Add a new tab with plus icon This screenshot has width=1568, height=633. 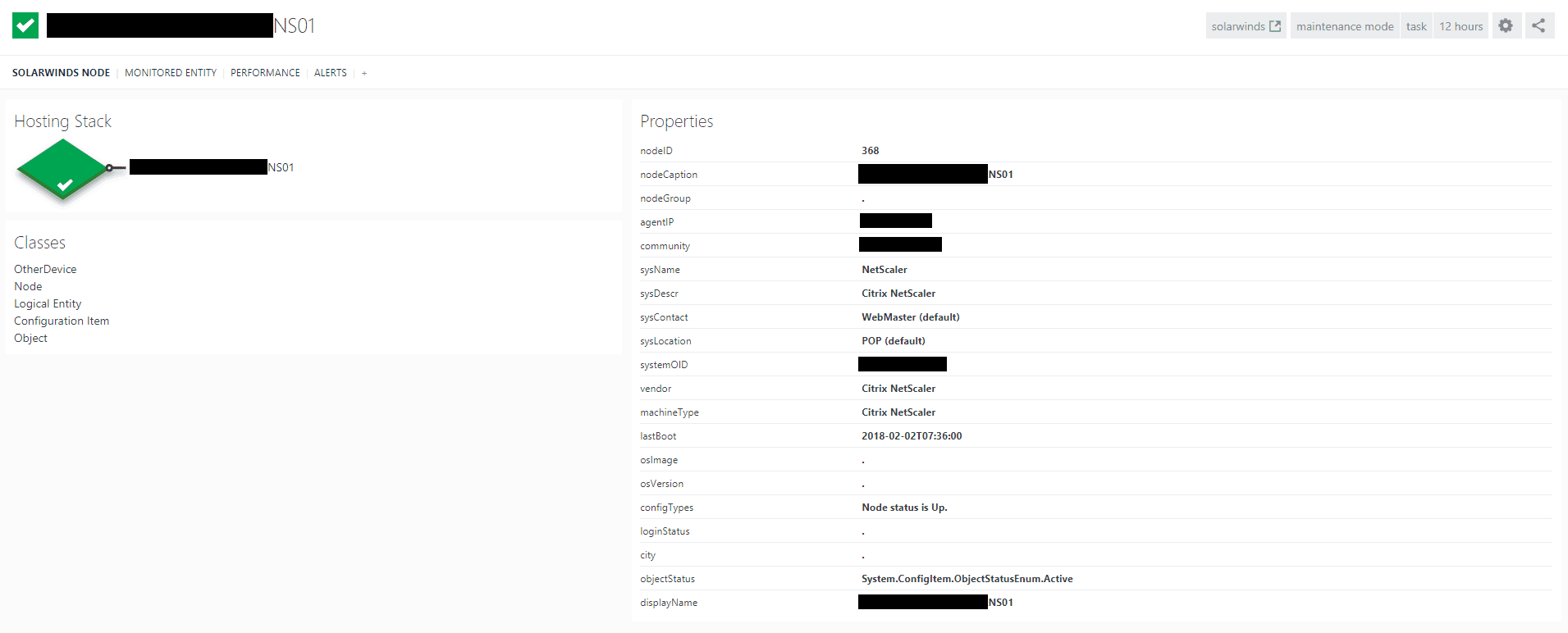[364, 74]
